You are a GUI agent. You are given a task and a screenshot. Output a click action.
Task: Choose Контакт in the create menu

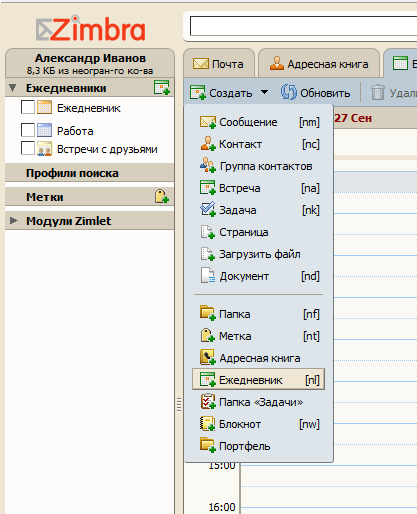(x=259, y=144)
